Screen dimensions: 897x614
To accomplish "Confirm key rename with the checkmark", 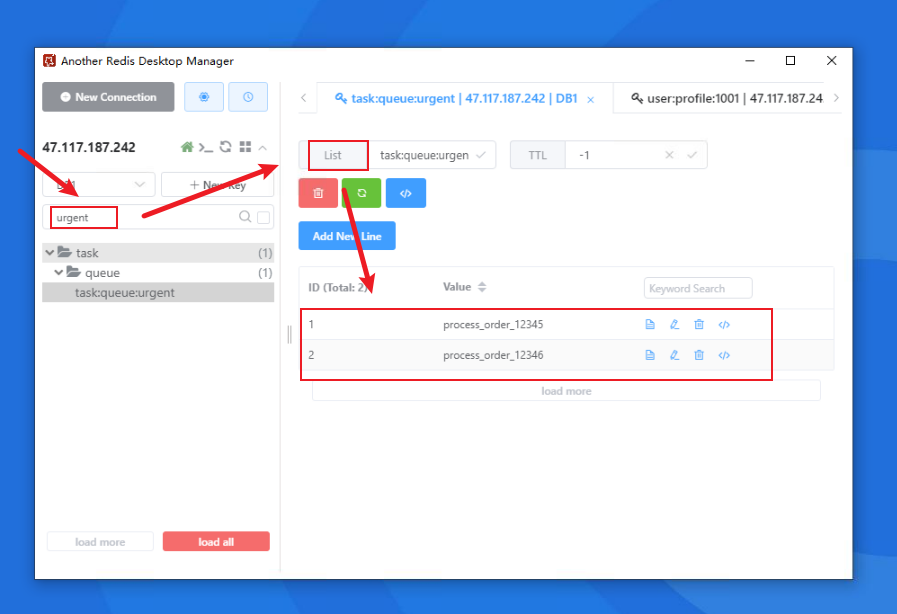I will [x=481, y=155].
